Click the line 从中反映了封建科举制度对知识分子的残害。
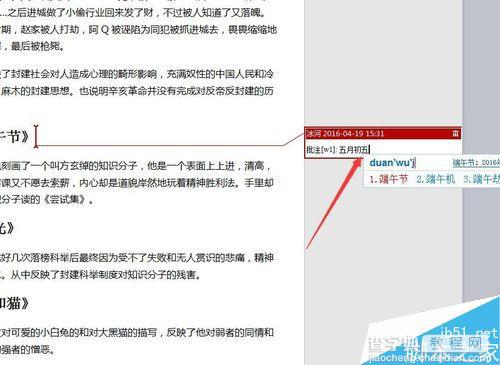The width and height of the screenshot is (500, 365). coord(105,275)
